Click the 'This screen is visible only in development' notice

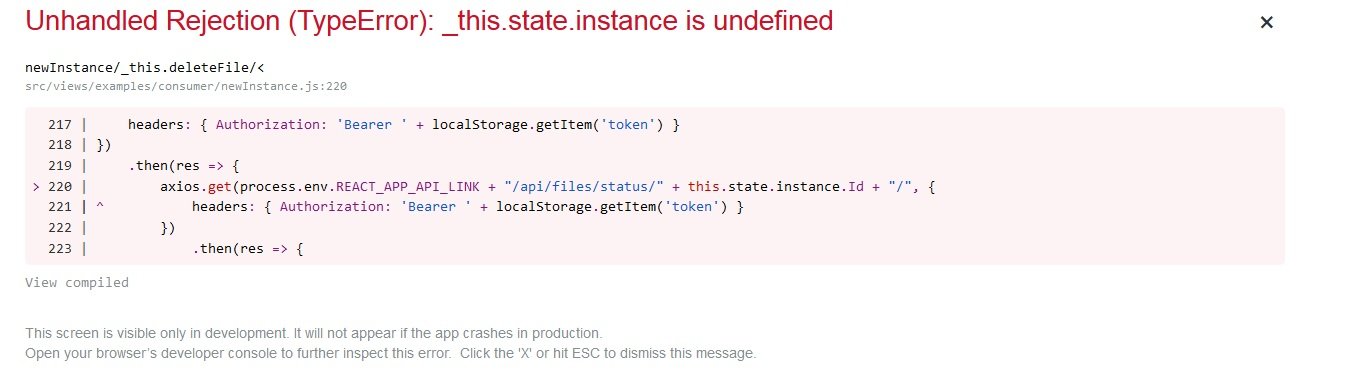(x=314, y=332)
